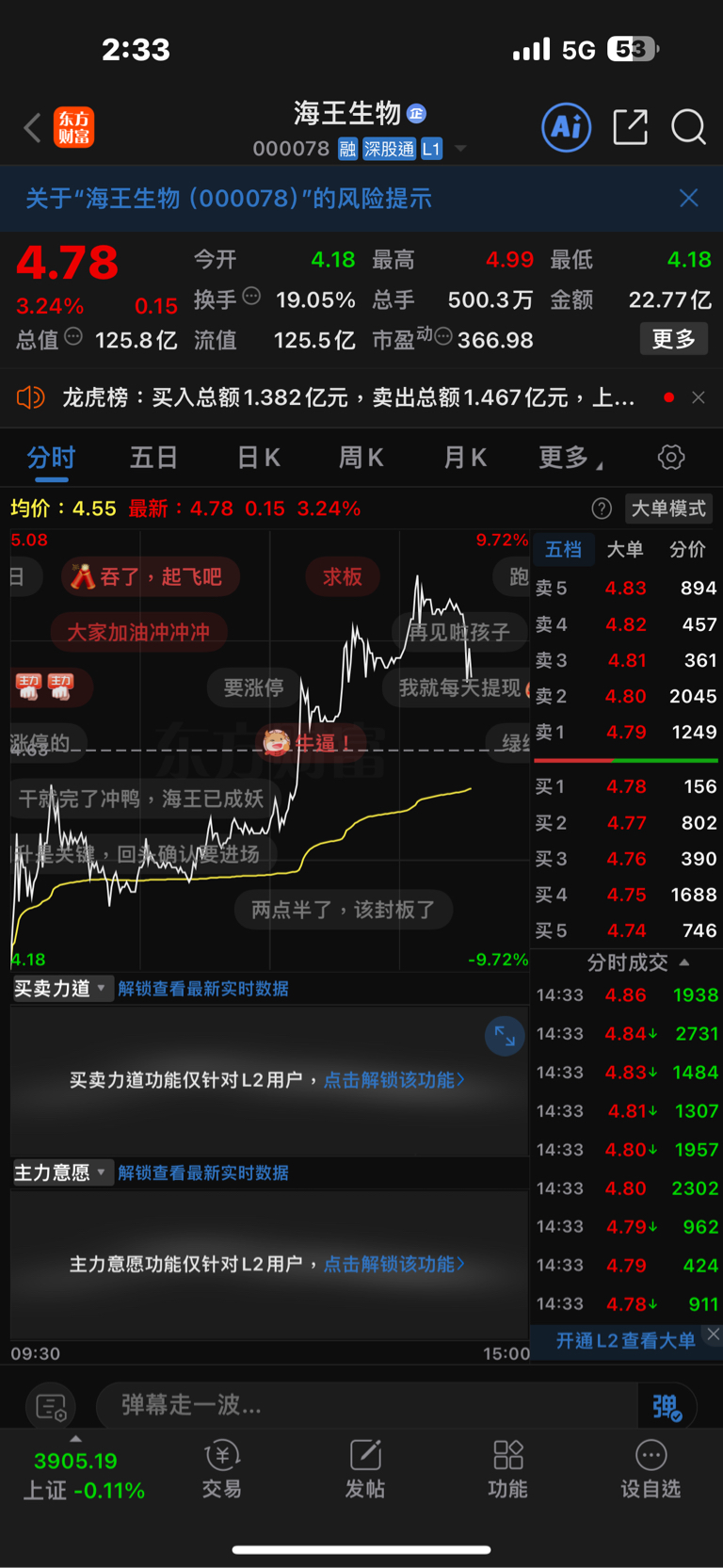Tap the 卖5 price 4.83 row
This screenshot has width=723, height=1568.
click(626, 588)
